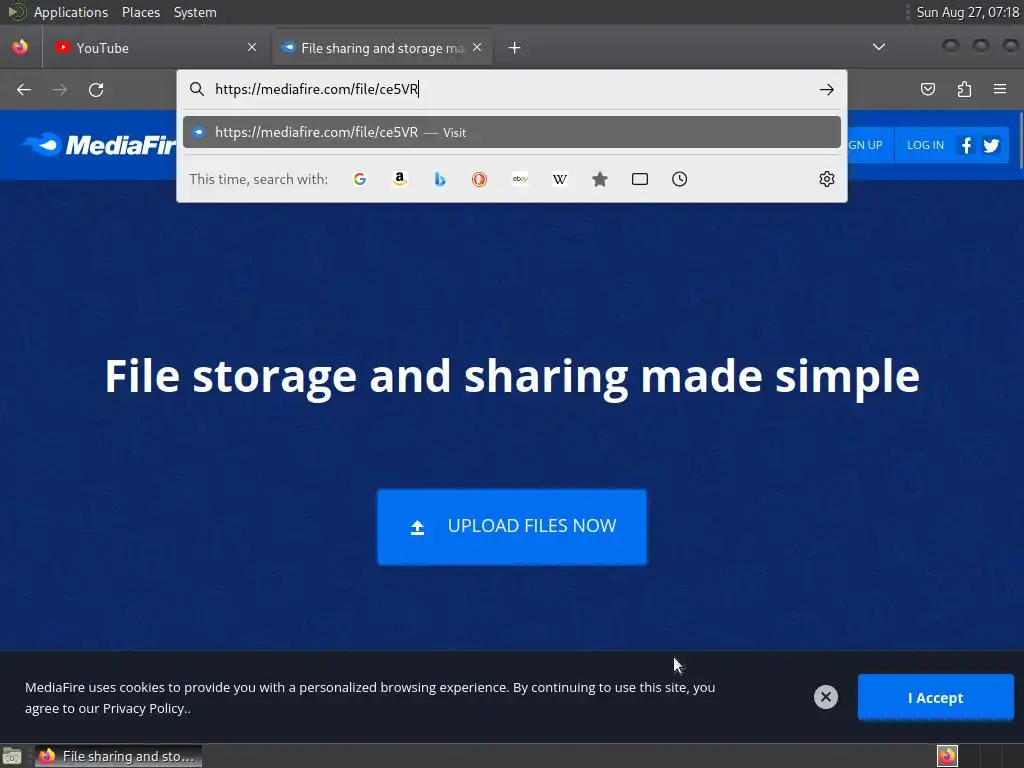1024x768 pixels.
Task: Click the I Accept cookies button
Action: (935, 697)
